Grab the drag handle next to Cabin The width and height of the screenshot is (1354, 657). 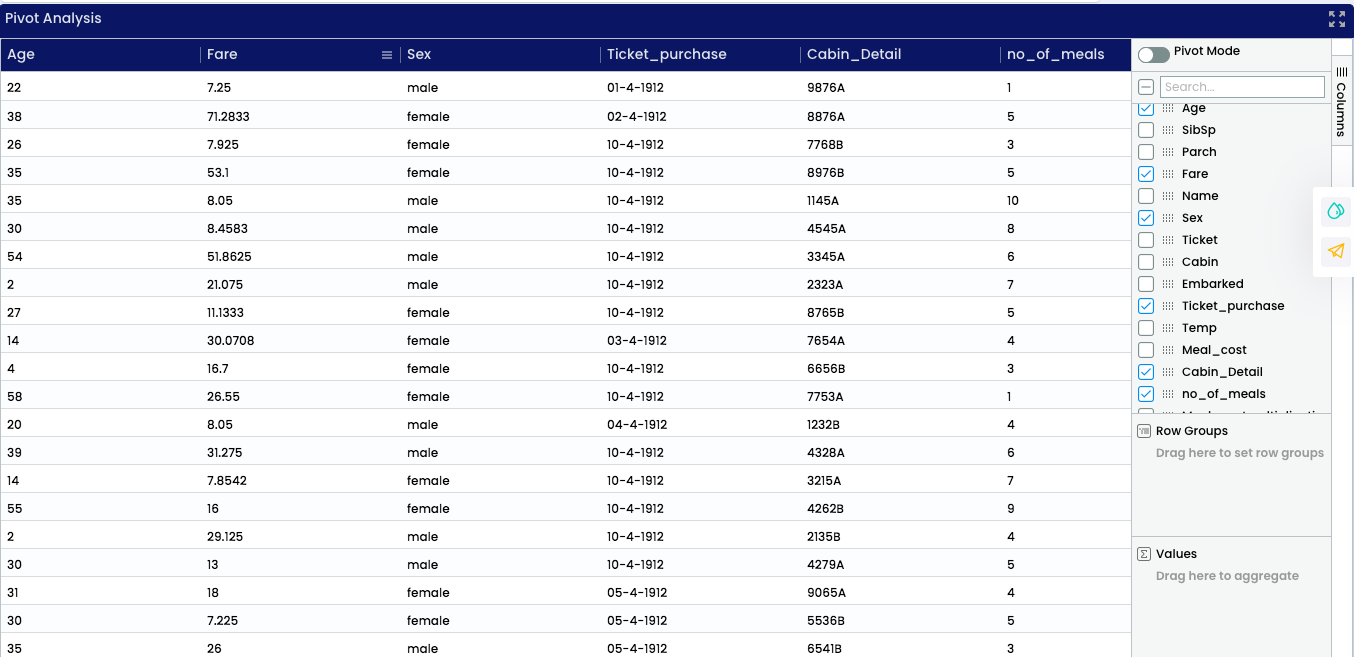tap(1168, 262)
